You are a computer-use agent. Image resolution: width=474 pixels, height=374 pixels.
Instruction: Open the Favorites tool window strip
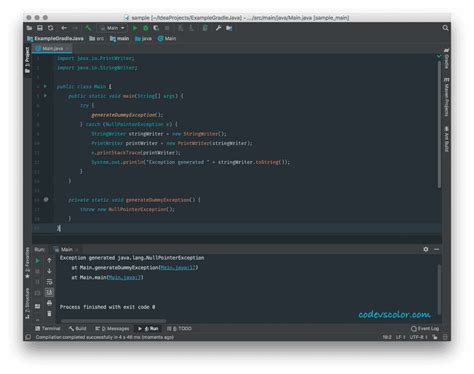(x=27, y=263)
